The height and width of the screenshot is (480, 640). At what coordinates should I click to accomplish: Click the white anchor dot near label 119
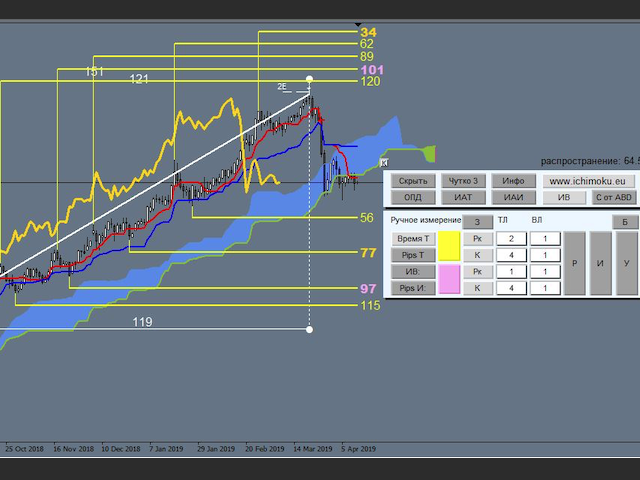(x=309, y=329)
